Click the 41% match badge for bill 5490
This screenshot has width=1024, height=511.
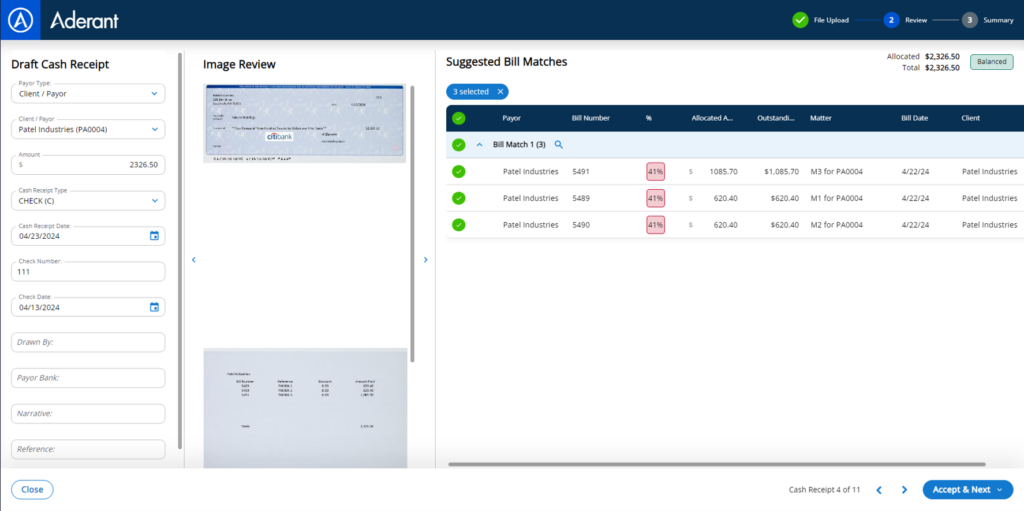pos(655,225)
